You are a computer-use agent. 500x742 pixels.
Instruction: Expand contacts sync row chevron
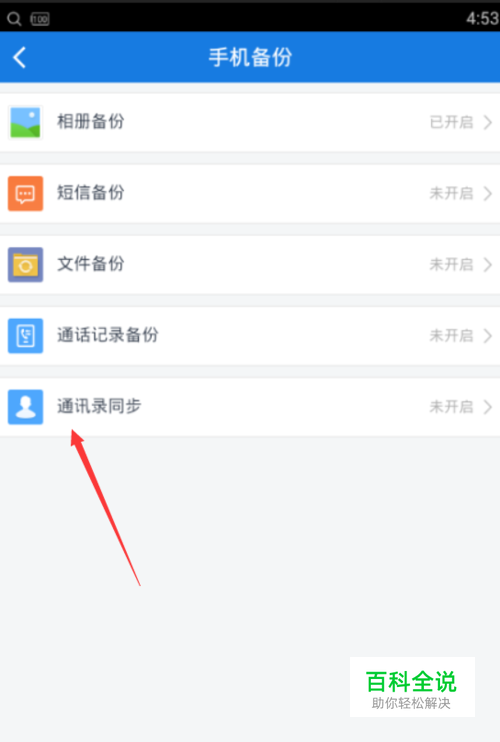coord(488,406)
